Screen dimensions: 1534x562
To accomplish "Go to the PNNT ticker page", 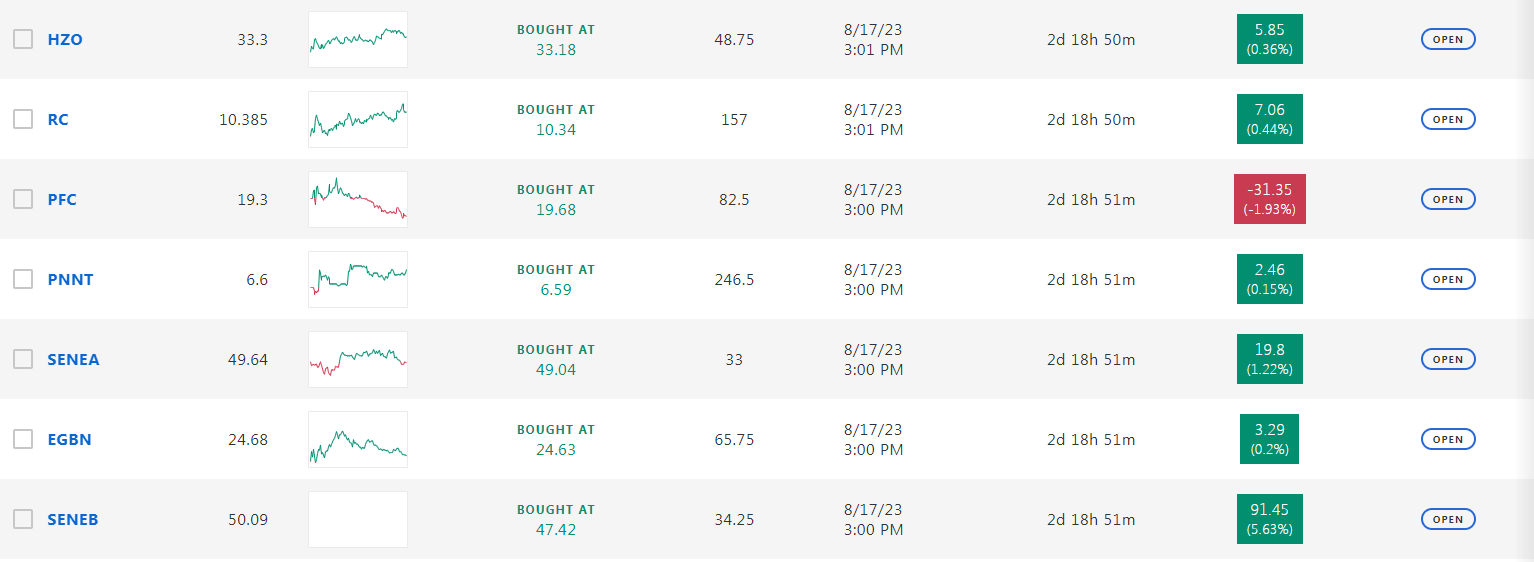I will point(70,279).
